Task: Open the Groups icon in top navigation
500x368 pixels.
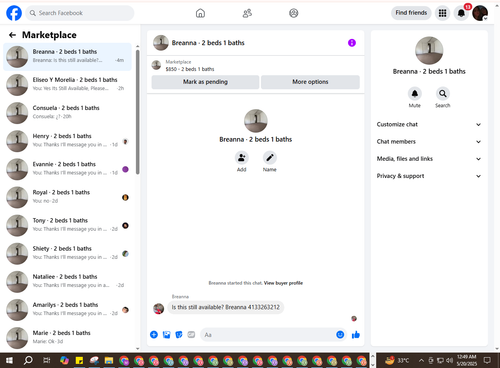Action: (x=294, y=13)
